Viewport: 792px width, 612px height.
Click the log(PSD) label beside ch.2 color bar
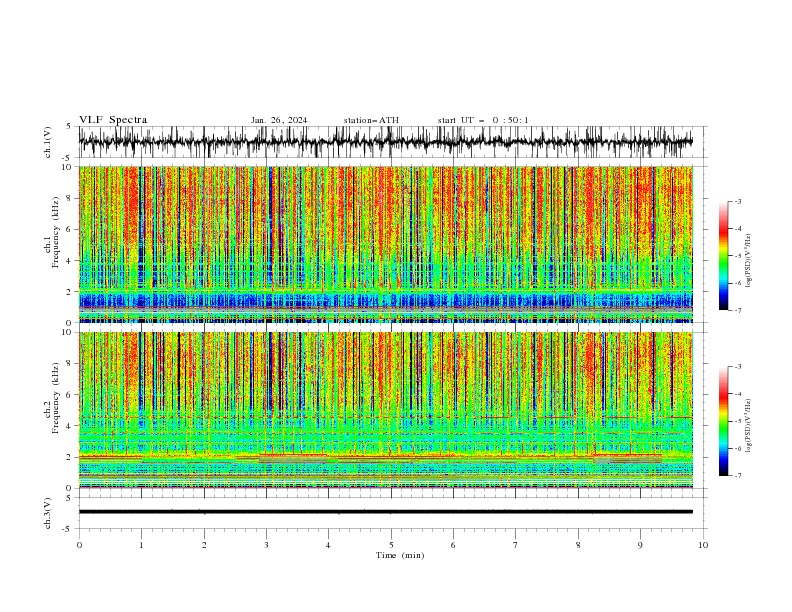coord(749,425)
